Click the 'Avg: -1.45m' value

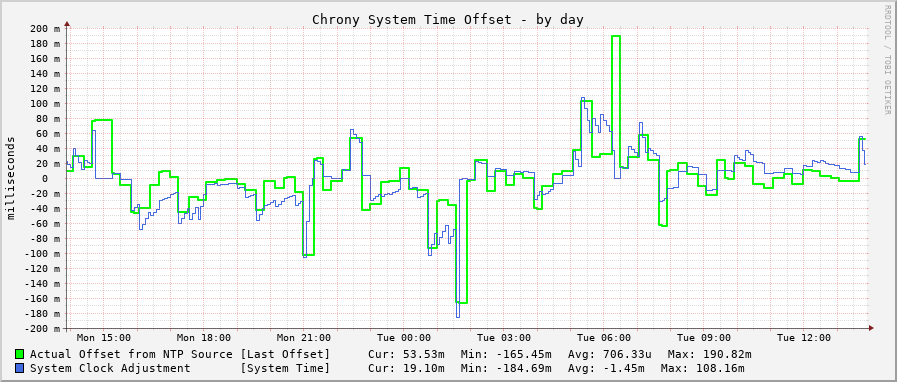tap(607, 368)
